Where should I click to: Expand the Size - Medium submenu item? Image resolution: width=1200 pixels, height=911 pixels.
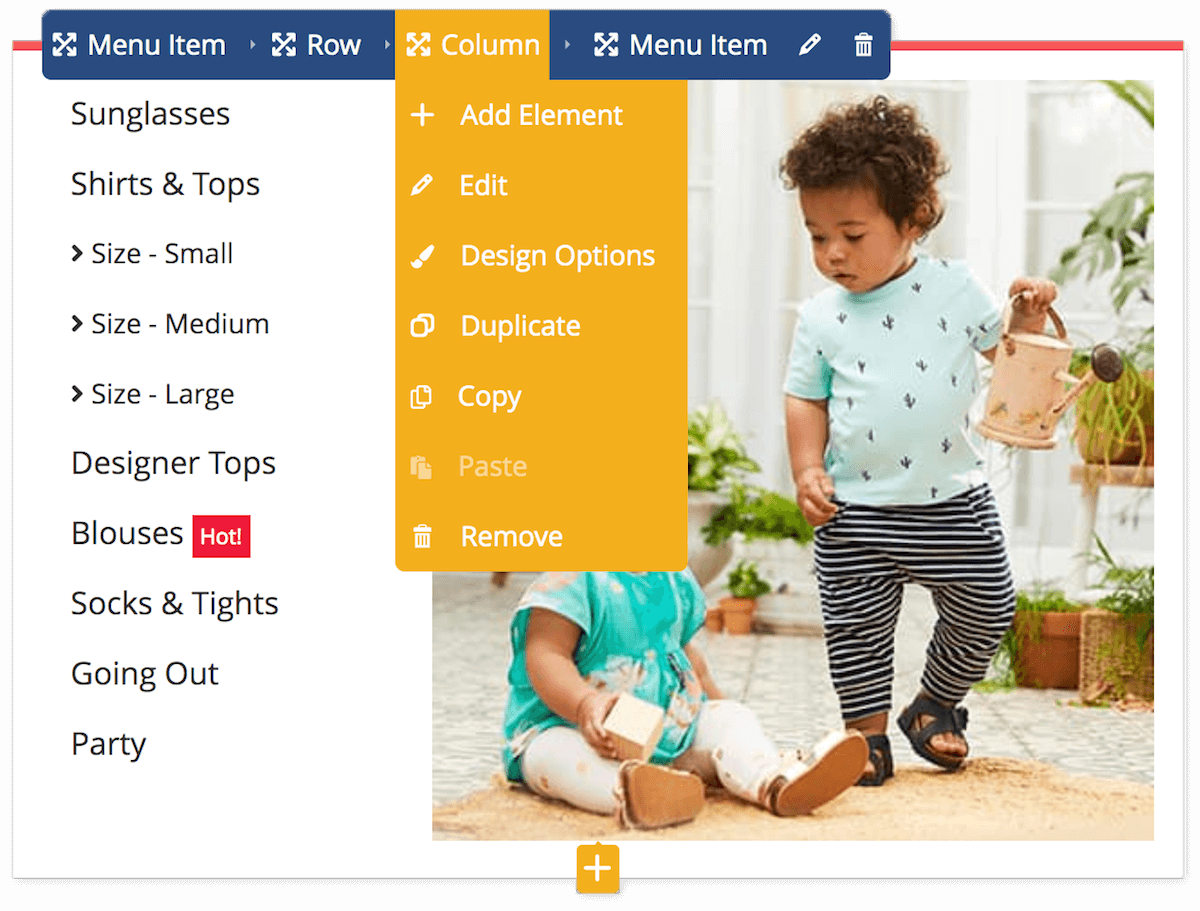coord(170,324)
